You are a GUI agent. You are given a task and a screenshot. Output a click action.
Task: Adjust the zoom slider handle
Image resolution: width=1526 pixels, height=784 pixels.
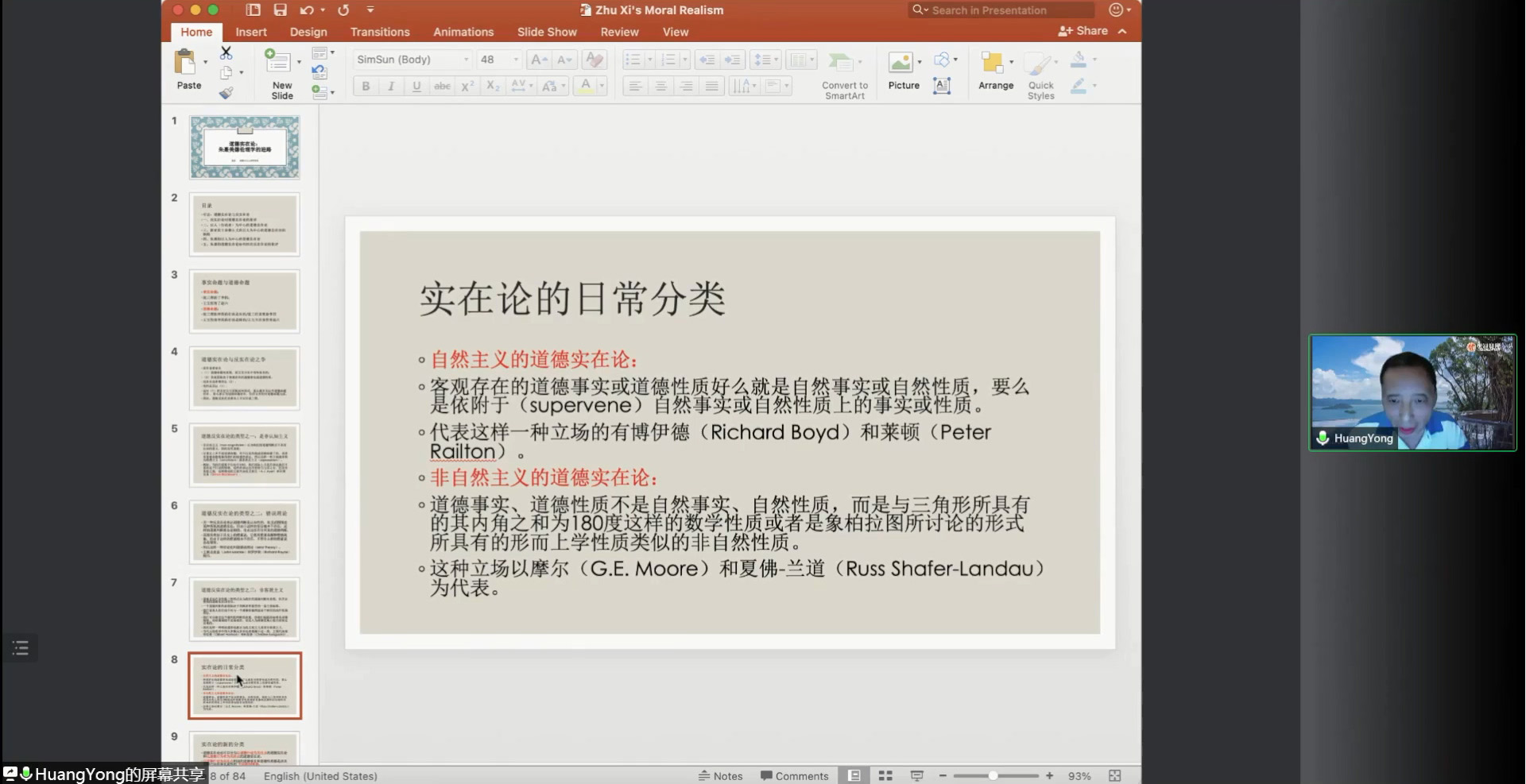pyautogui.click(x=993, y=776)
